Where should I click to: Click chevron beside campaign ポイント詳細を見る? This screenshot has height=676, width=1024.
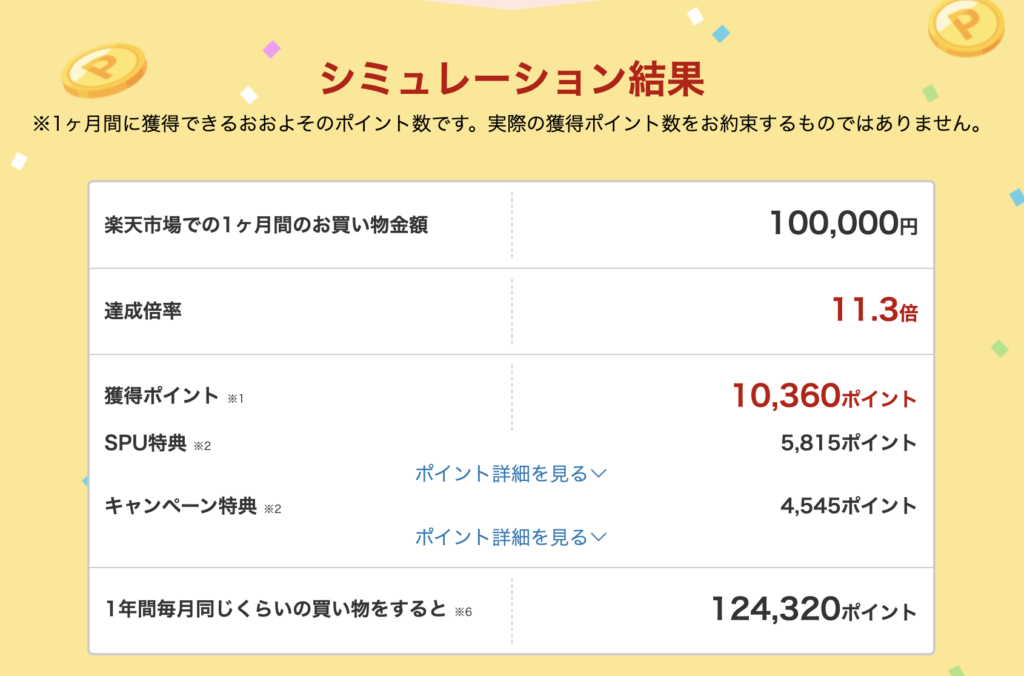point(599,538)
